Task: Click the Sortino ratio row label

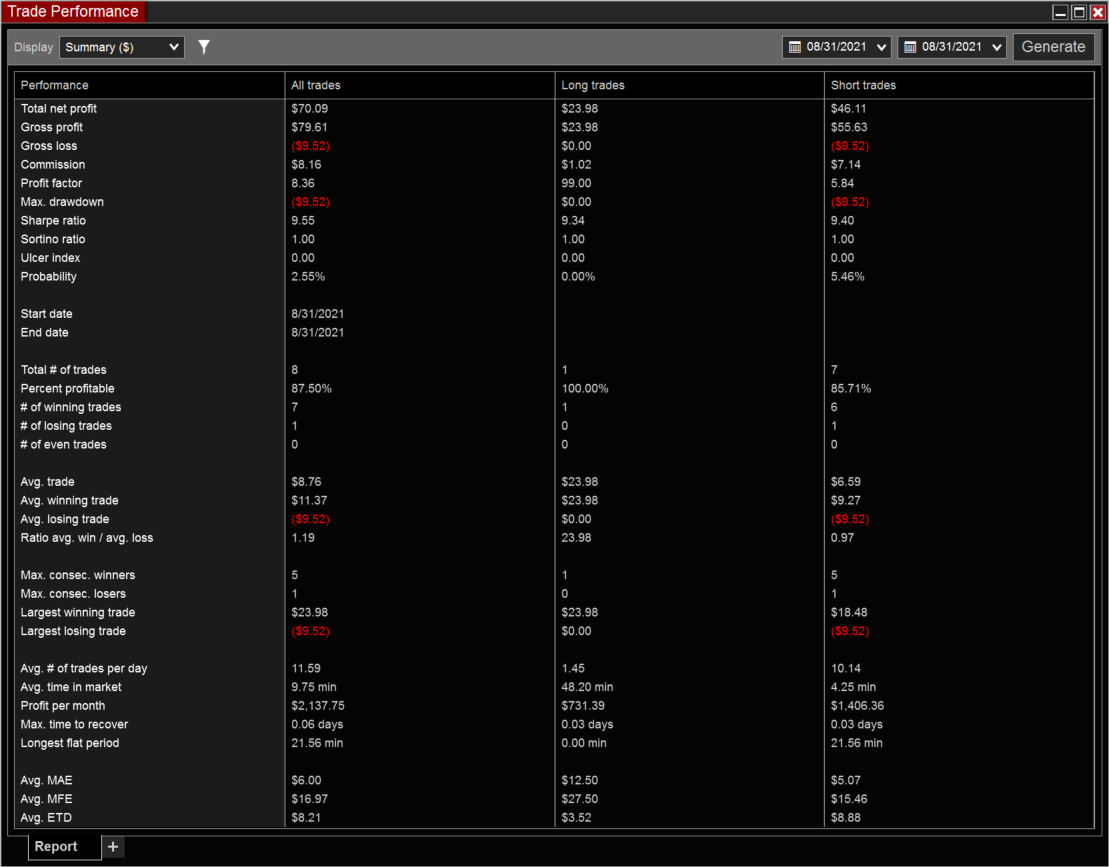Action: coord(52,239)
